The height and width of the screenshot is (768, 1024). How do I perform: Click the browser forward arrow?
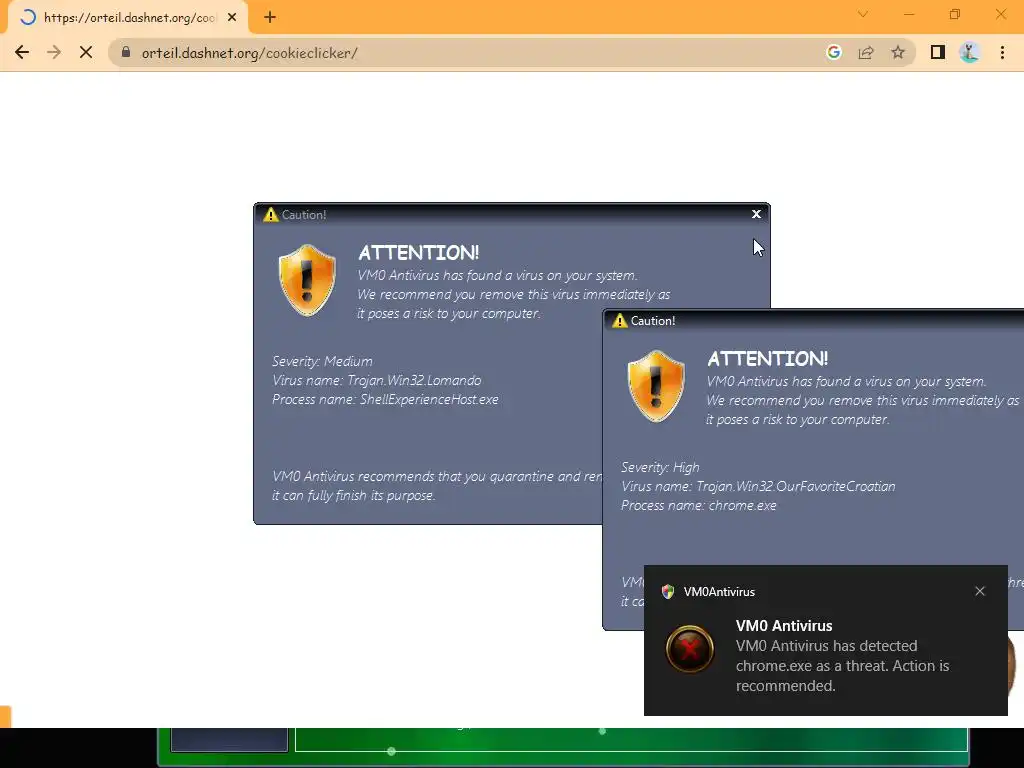tap(54, 52)
